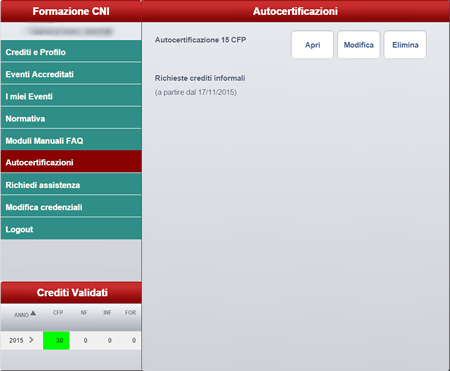Click the CFP column header
This screenshot has width=450, height=371.
pos(58,313)
